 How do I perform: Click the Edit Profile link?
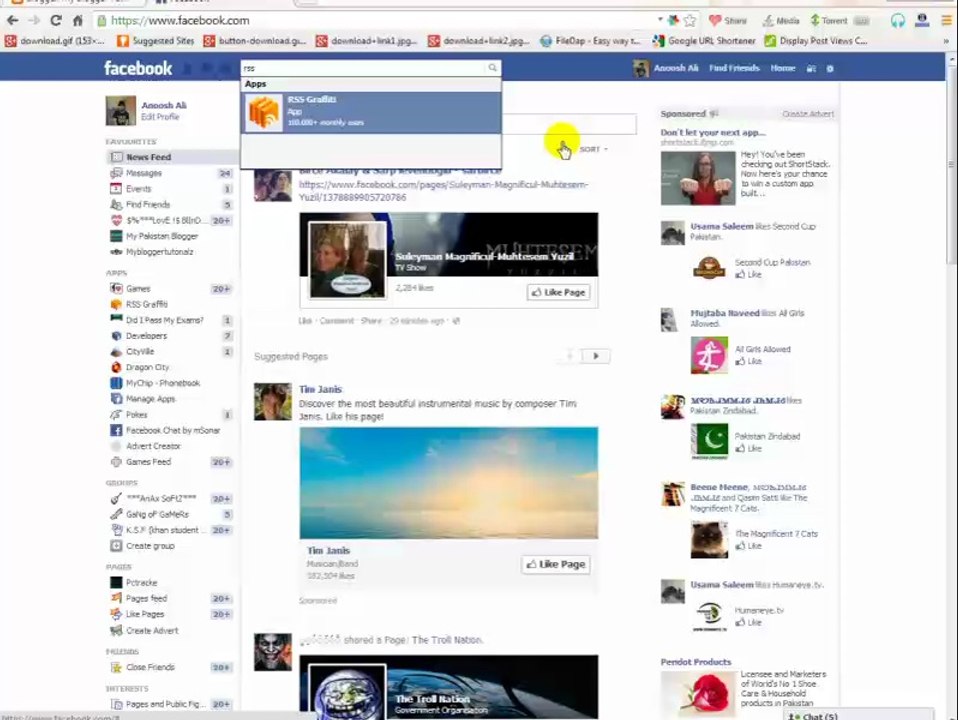pos(160,117)
